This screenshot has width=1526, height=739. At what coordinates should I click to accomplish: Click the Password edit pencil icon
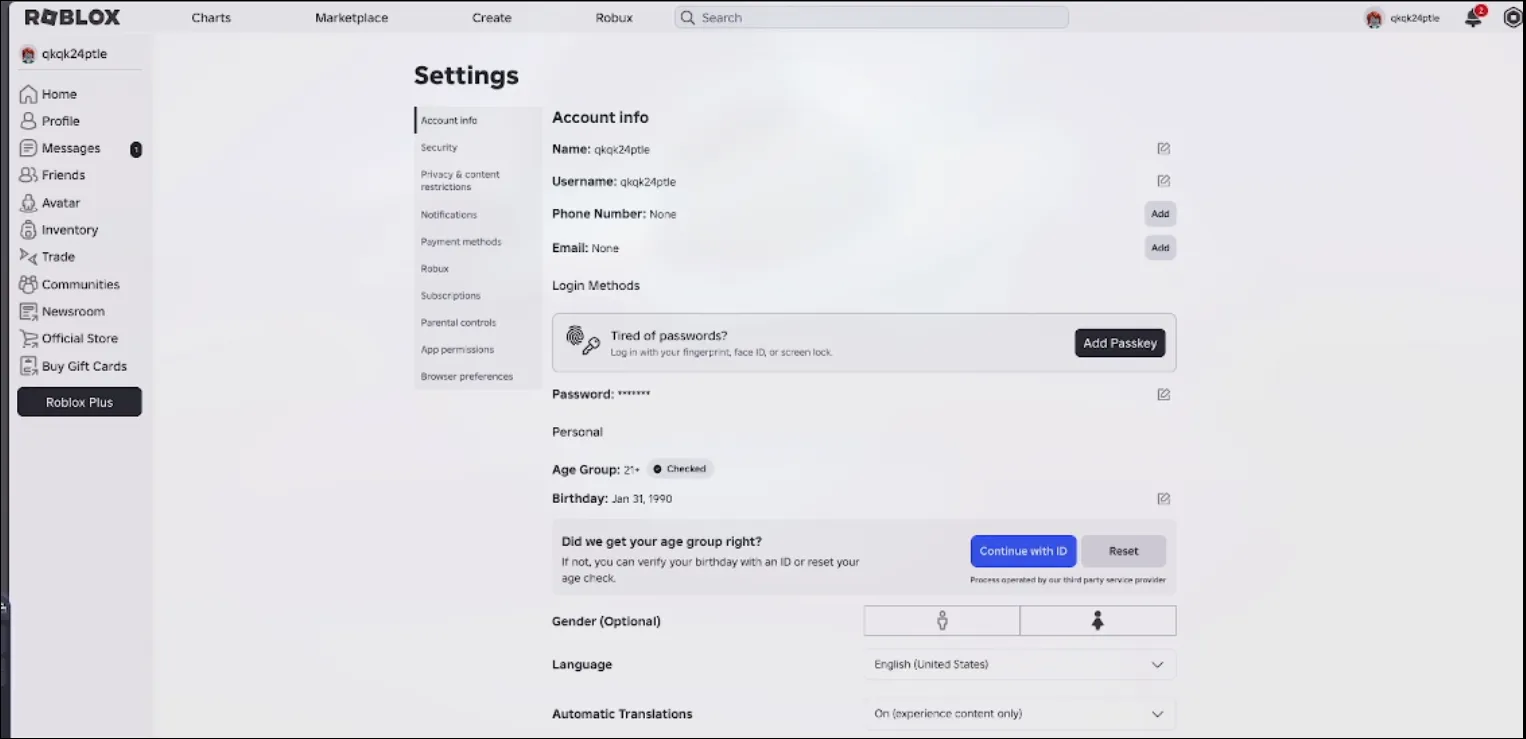tap(1163, 395)
